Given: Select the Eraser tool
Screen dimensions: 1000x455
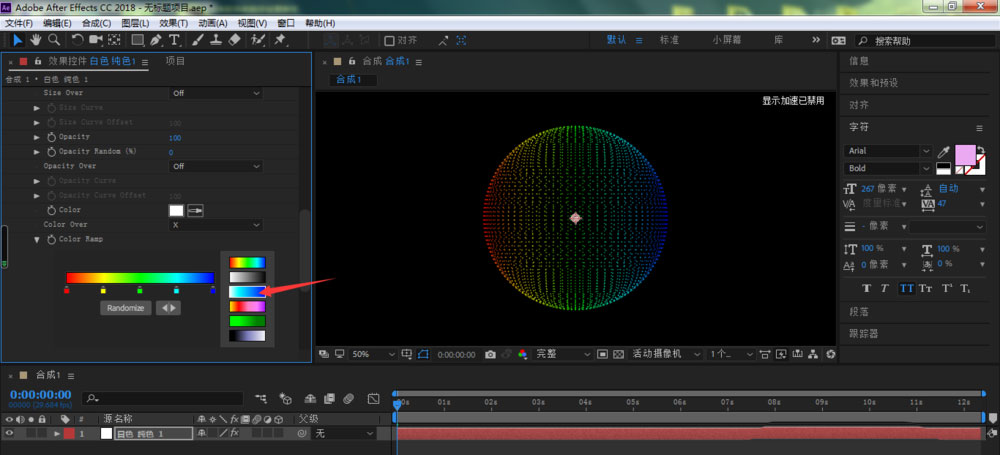Looking at the screenshot, I should 234,40.
